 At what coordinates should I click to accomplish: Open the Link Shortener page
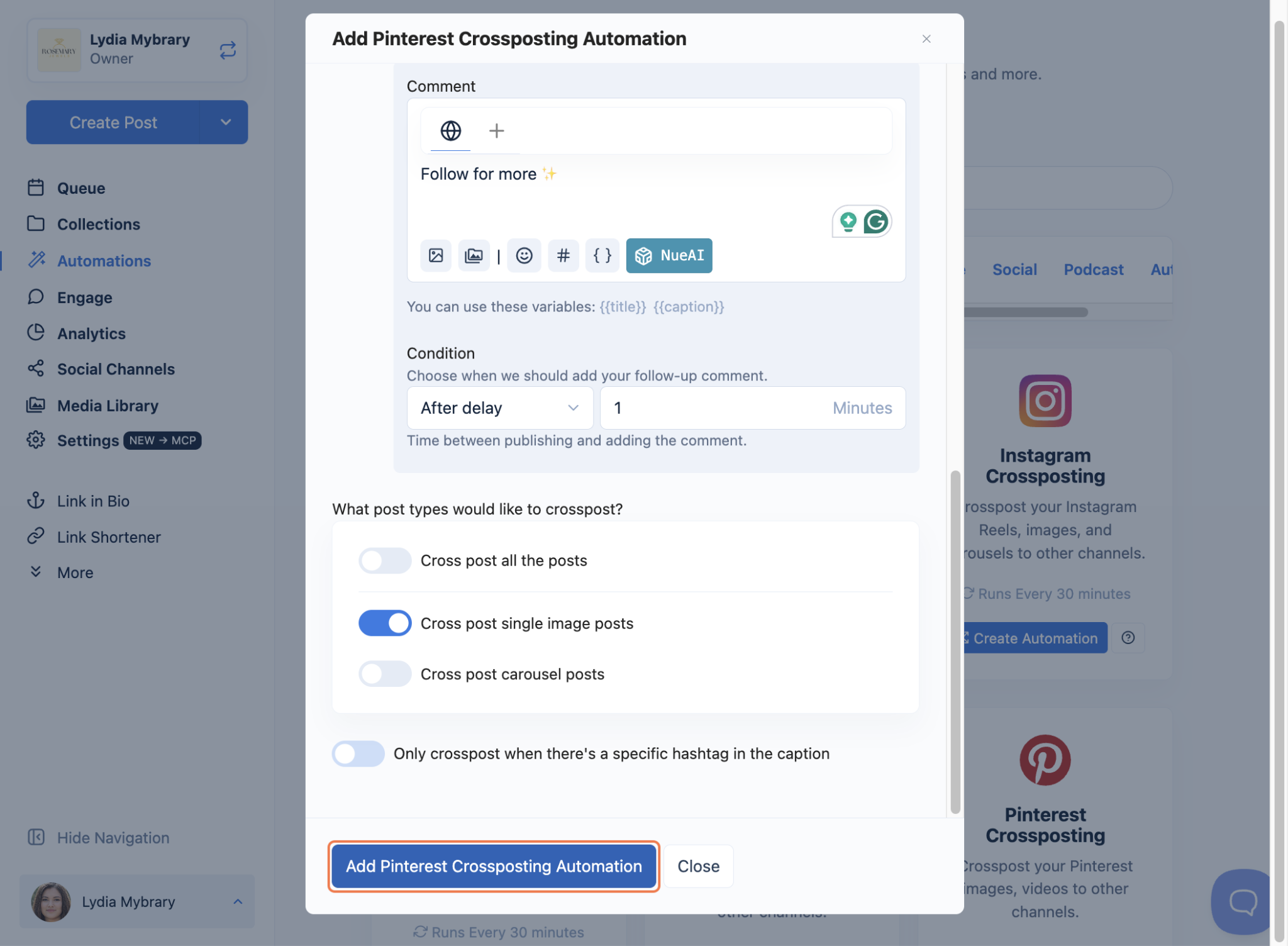109,537
